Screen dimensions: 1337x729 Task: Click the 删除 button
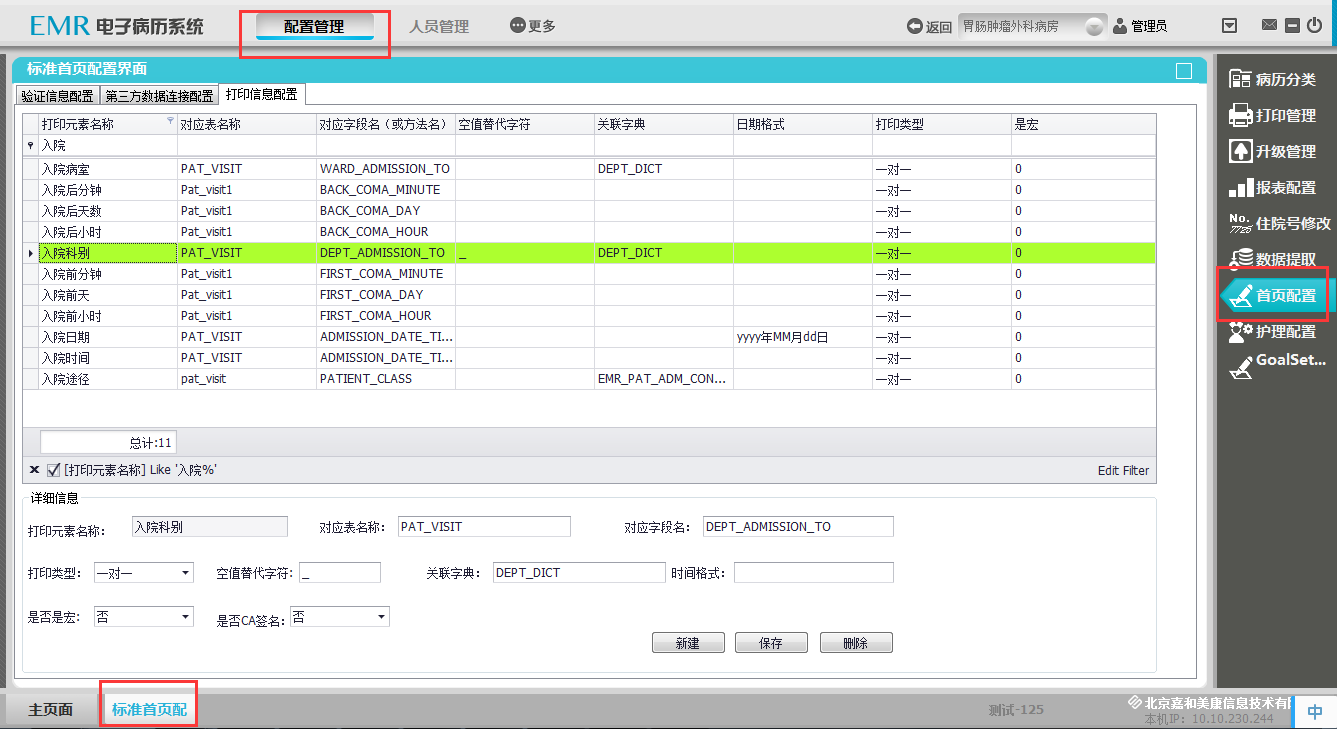[x=856, y=643]
